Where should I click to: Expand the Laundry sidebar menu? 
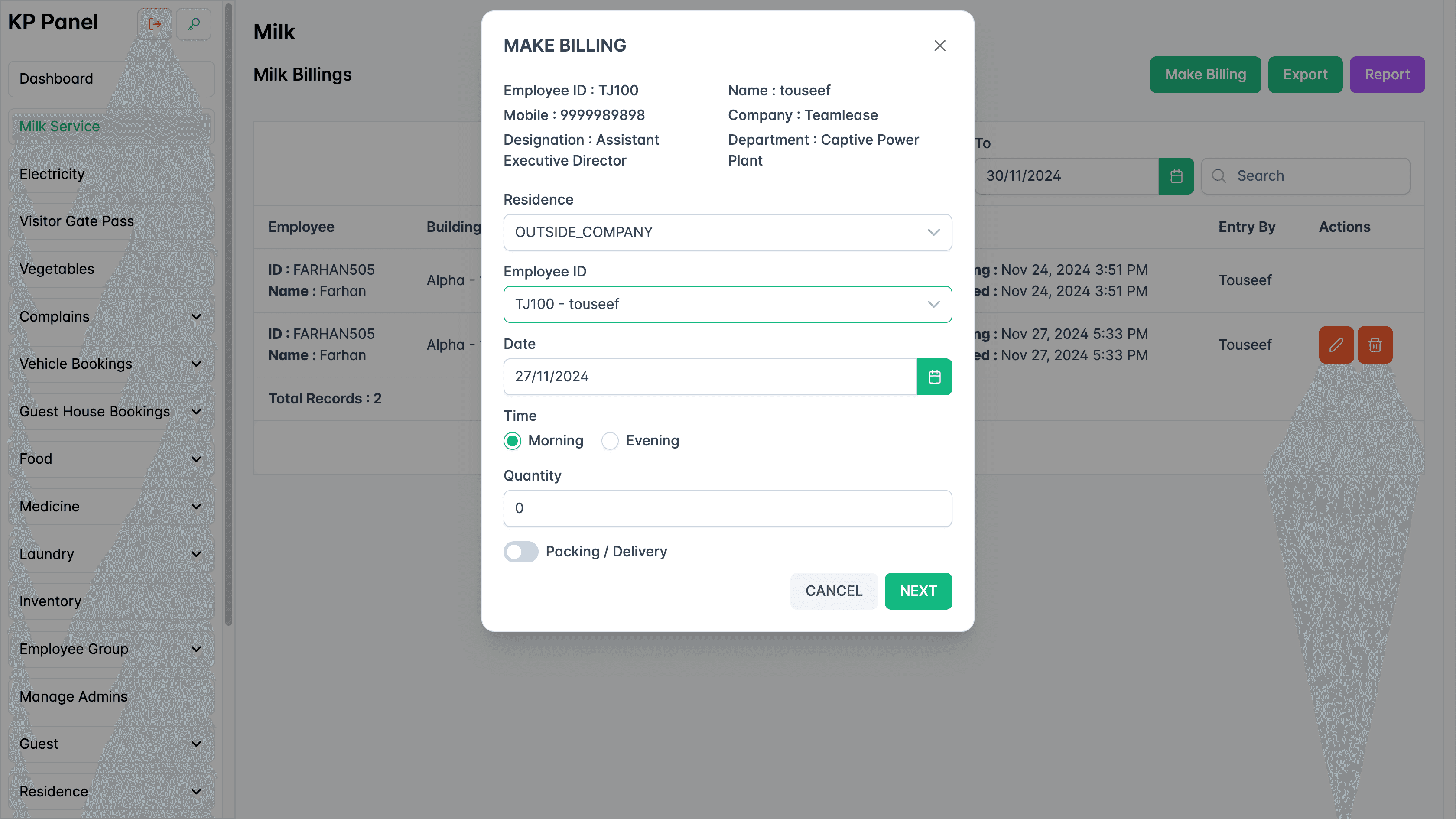(111, 554)
